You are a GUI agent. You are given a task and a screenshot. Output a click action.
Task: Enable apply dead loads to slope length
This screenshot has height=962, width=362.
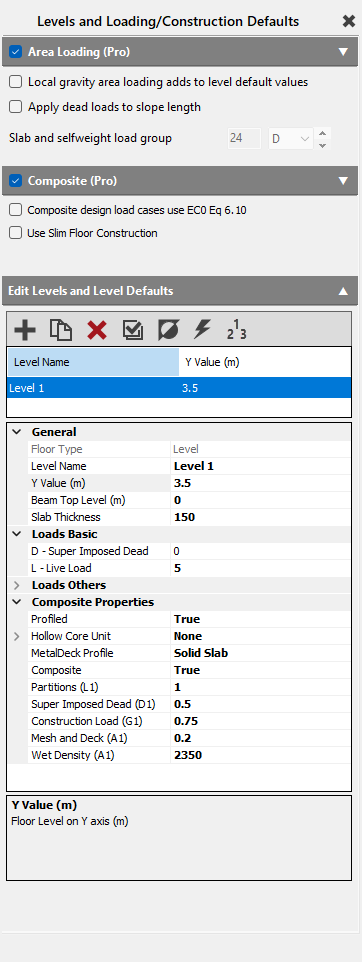16,107
